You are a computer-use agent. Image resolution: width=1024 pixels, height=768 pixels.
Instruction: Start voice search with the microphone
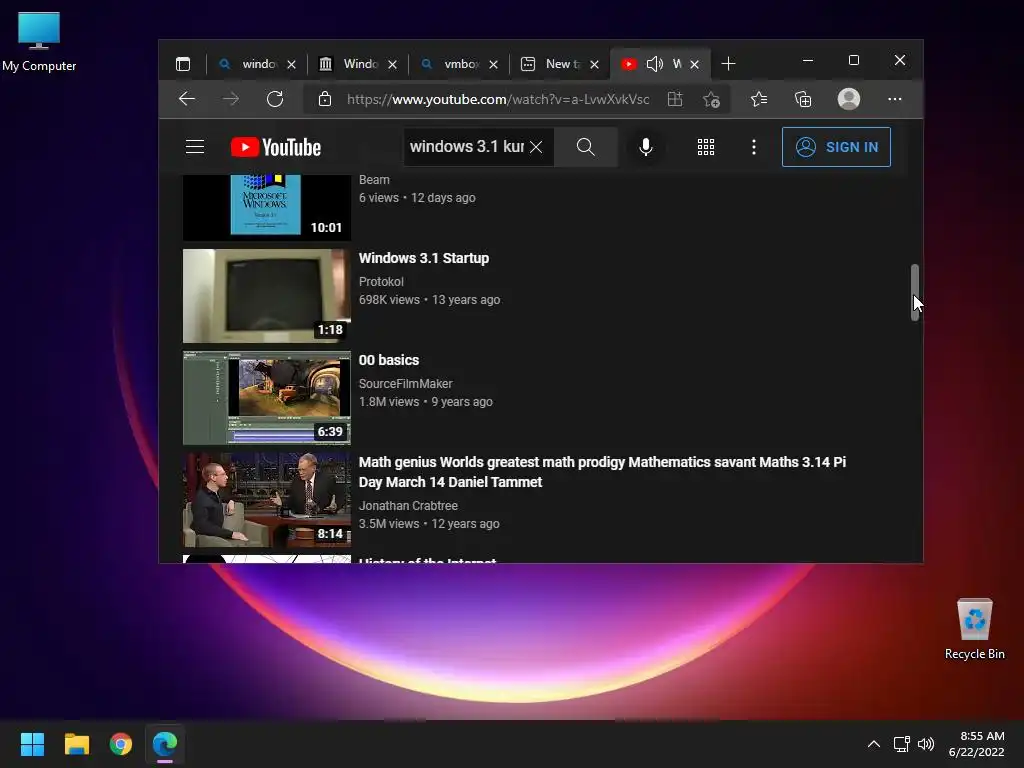coord(646,147)
